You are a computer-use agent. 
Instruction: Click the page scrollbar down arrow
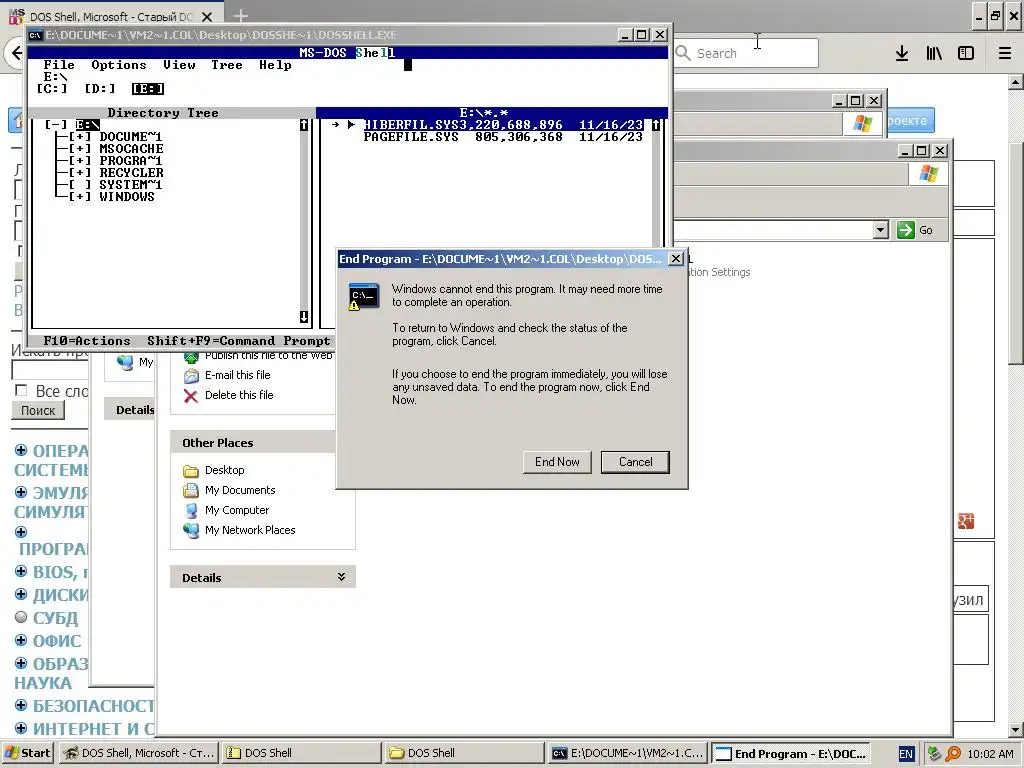(1016, 729)
